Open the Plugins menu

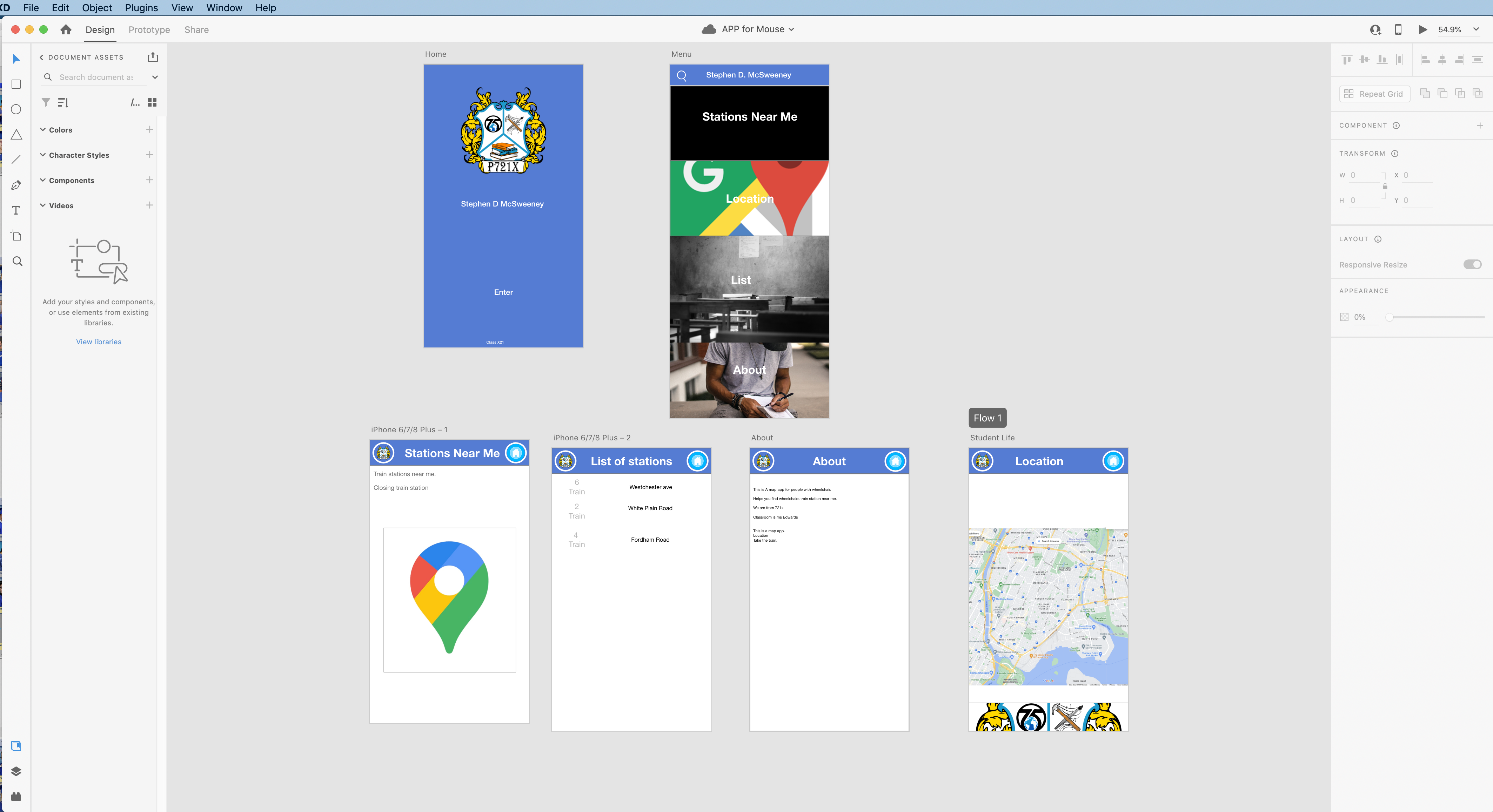point(141,7)
